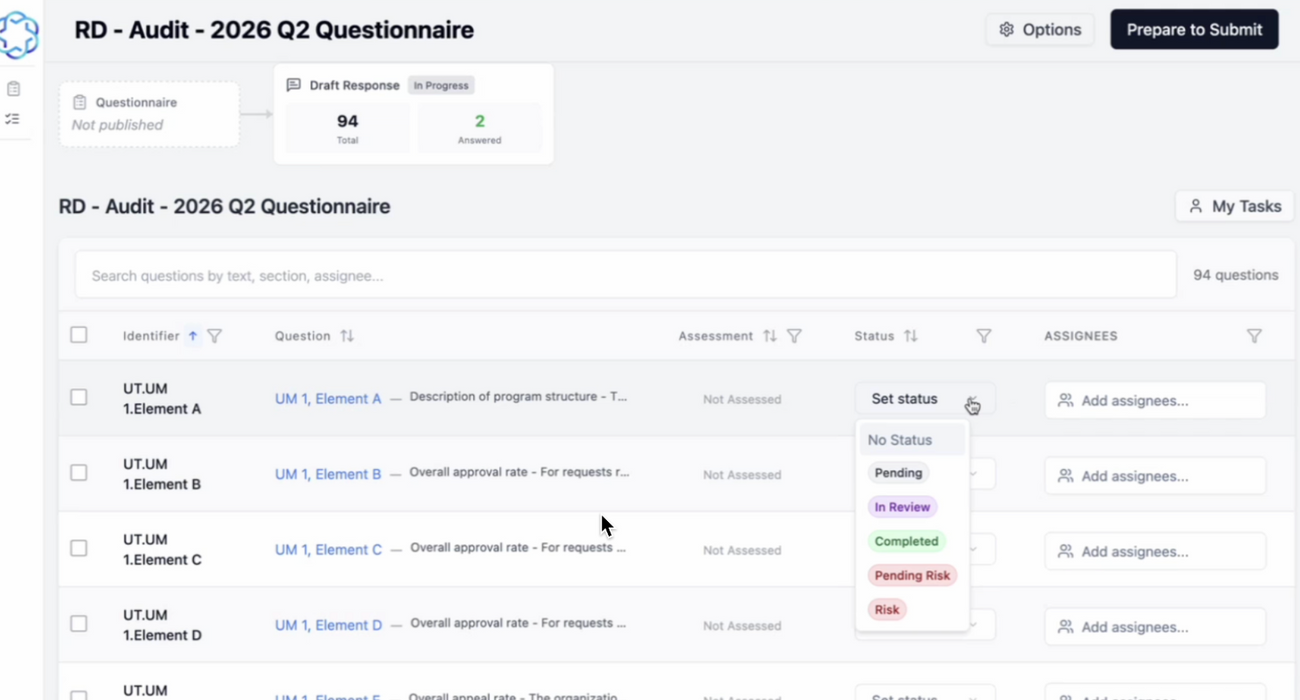
Task: Select the checklist icon in left sidebar
Action: (x=13, y=118)
